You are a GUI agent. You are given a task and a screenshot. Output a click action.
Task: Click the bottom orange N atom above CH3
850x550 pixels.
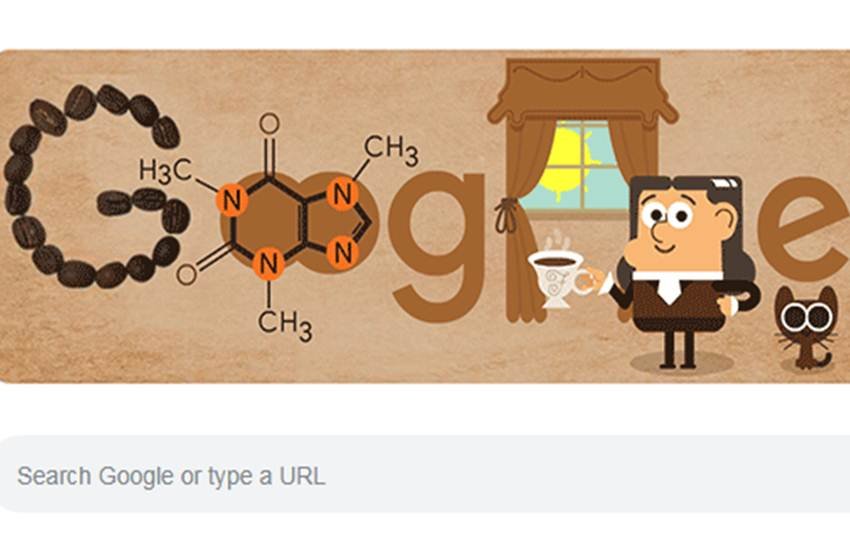pyautogui.click(x=269, y=263)
